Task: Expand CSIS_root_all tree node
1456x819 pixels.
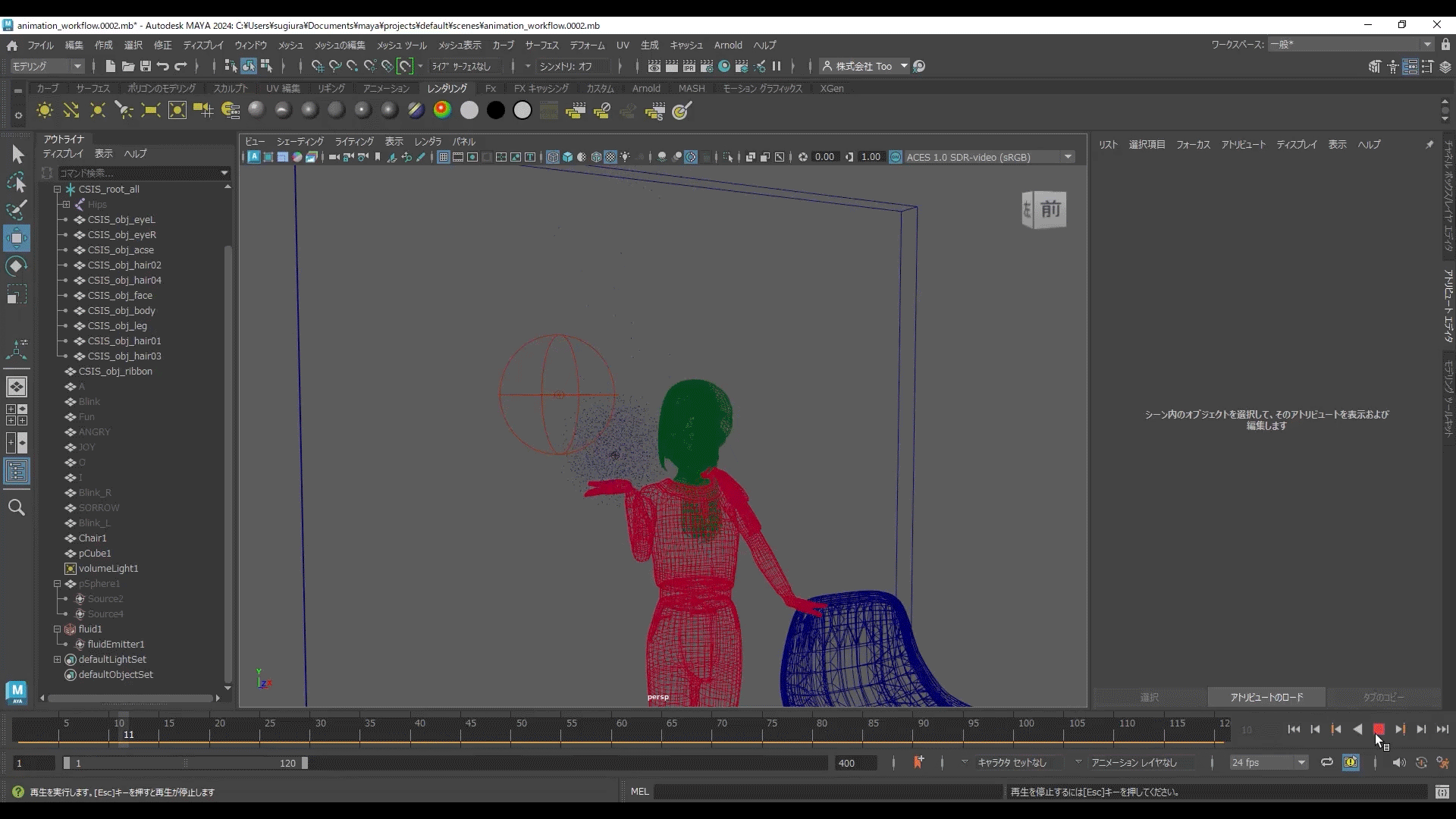Action: coord(55,189)
